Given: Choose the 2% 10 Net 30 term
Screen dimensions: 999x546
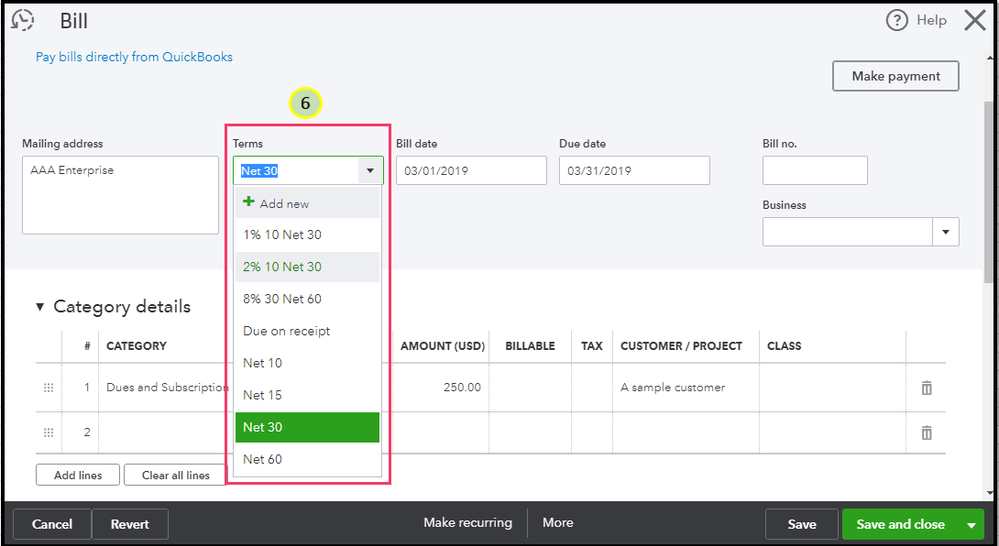Looking at the screenshot, I should (x=307, y=266).
